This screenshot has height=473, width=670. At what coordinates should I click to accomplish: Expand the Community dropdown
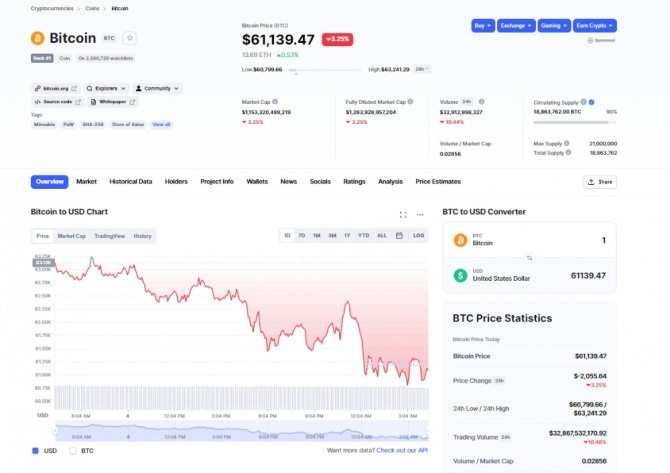(157, 88)
